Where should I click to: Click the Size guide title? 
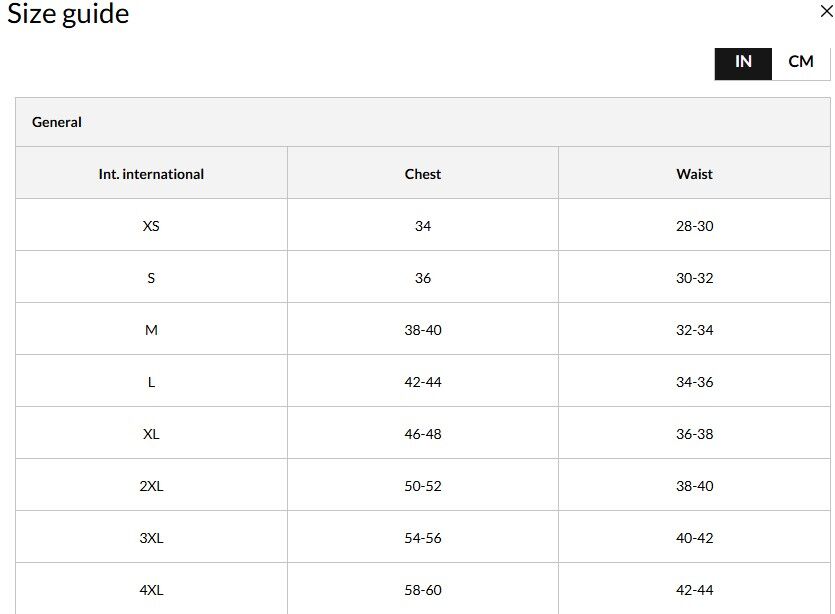pyautogui.click(x=68, y=14)
